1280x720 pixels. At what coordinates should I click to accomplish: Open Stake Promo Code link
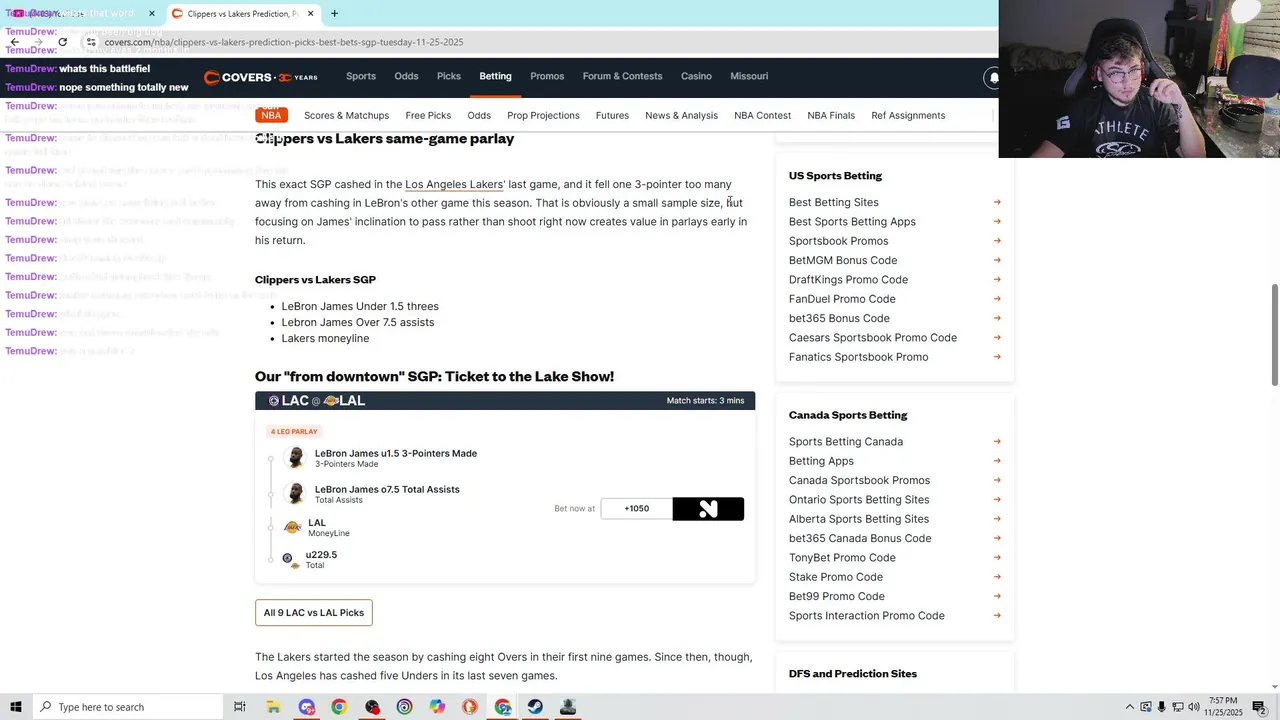pos(836,577)
